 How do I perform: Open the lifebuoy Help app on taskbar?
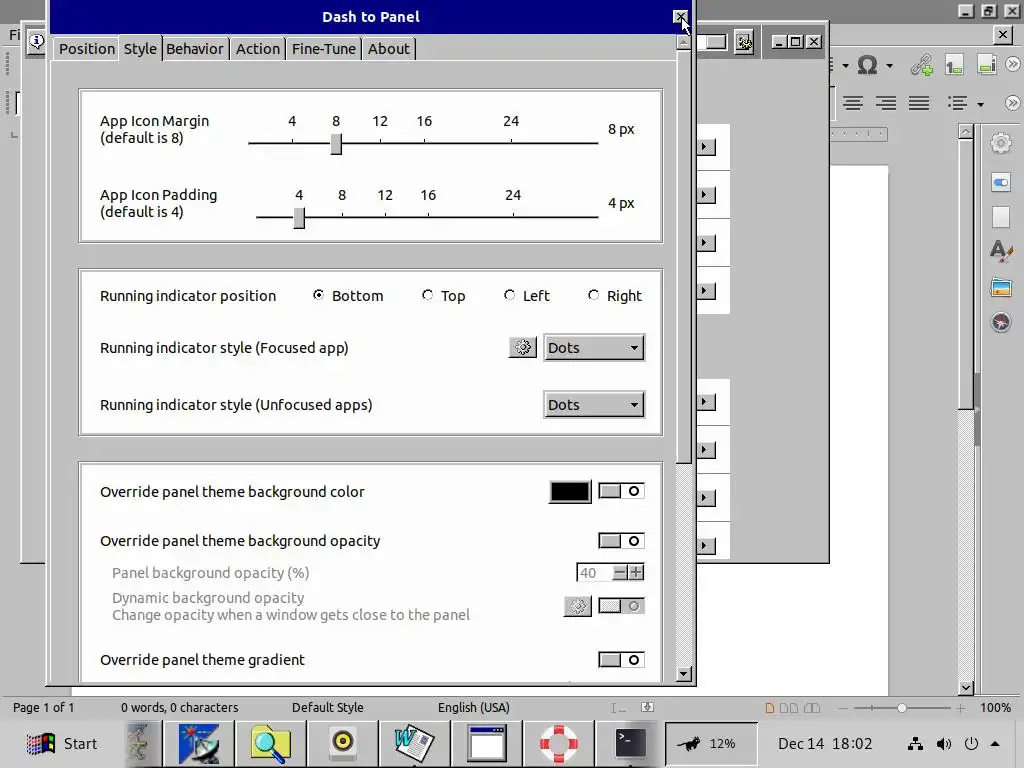(558, 743)
